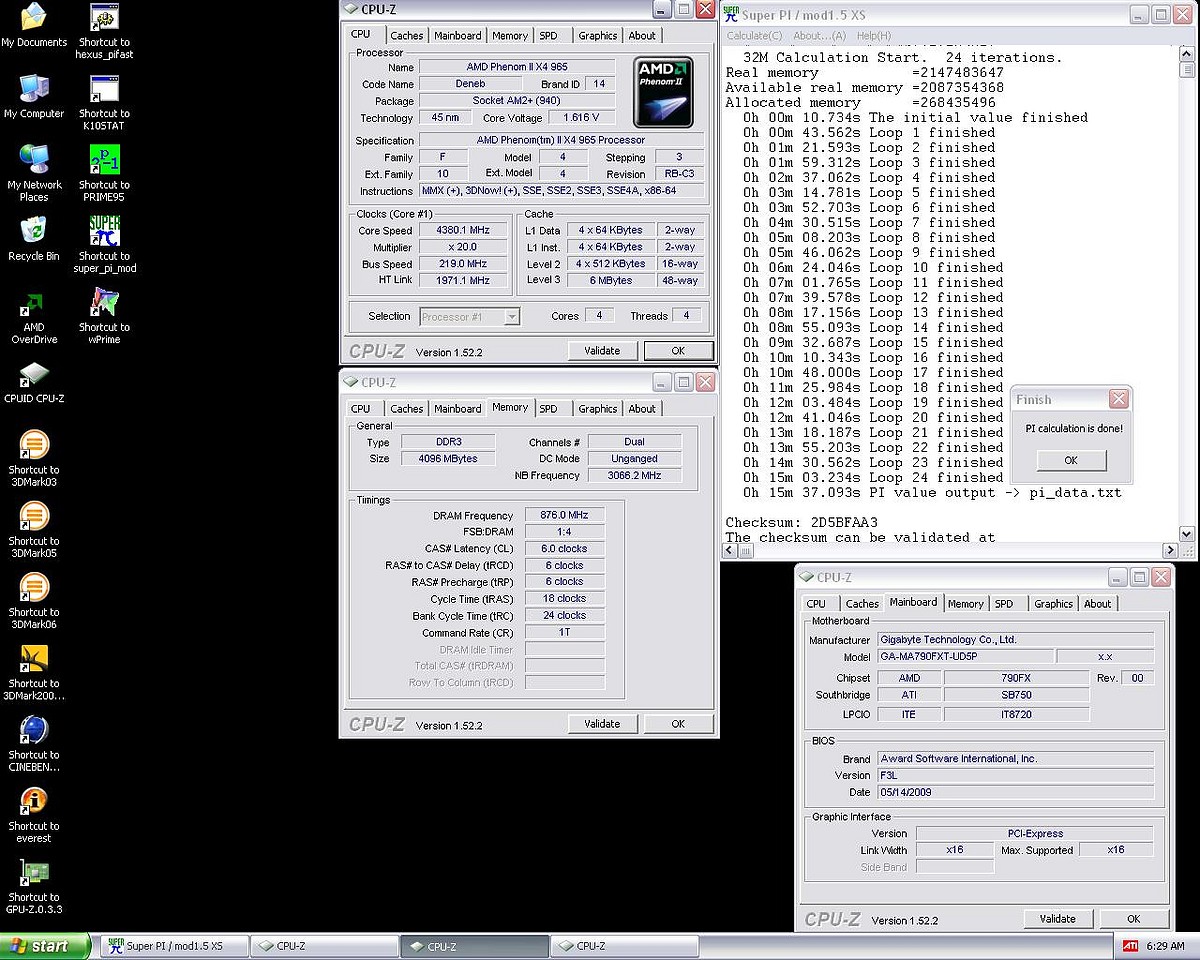
Task: Switch to CPU tab in the memory-timings CPU-Z window
Action: coord(361,409)
